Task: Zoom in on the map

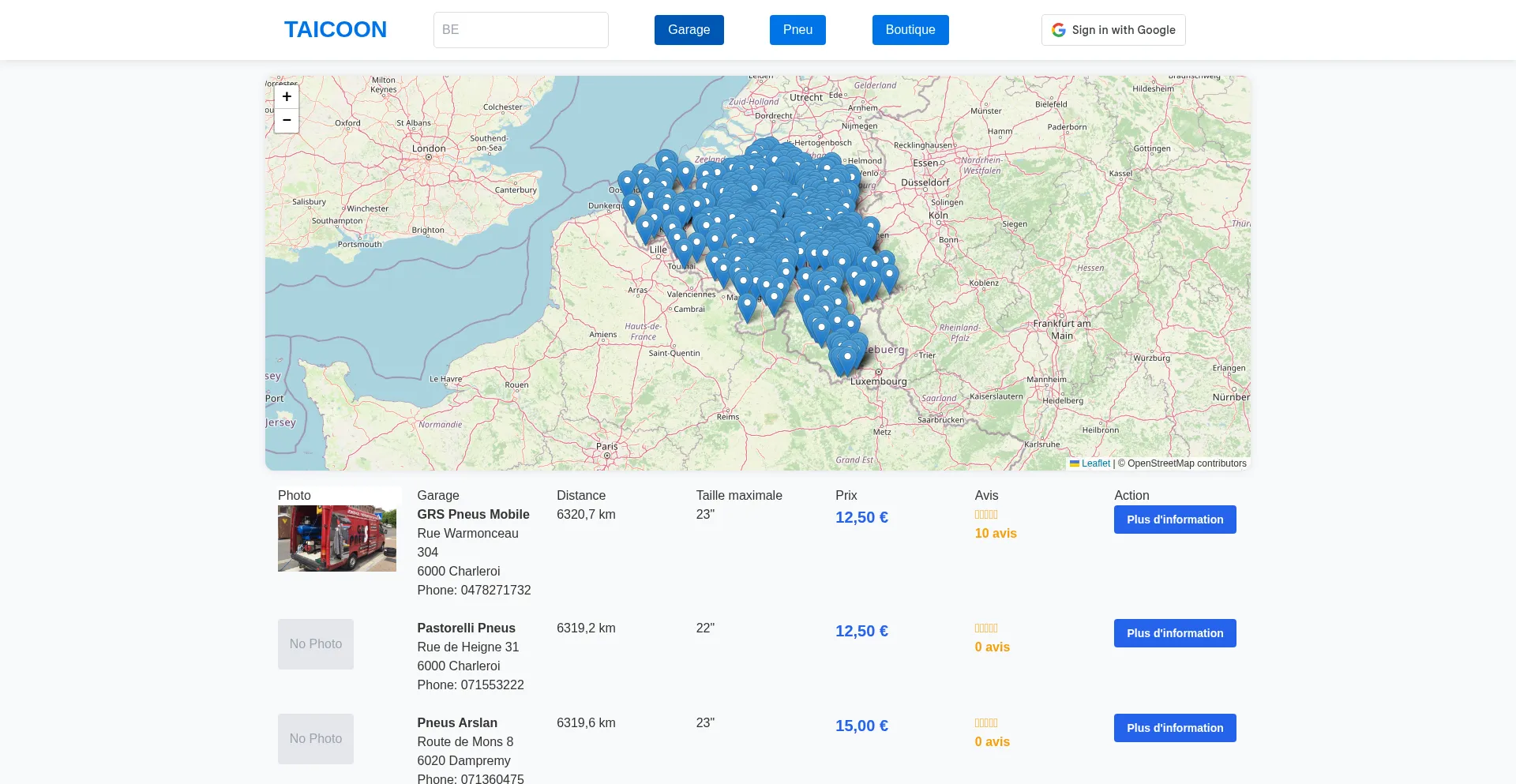Action: click(287, 96)
